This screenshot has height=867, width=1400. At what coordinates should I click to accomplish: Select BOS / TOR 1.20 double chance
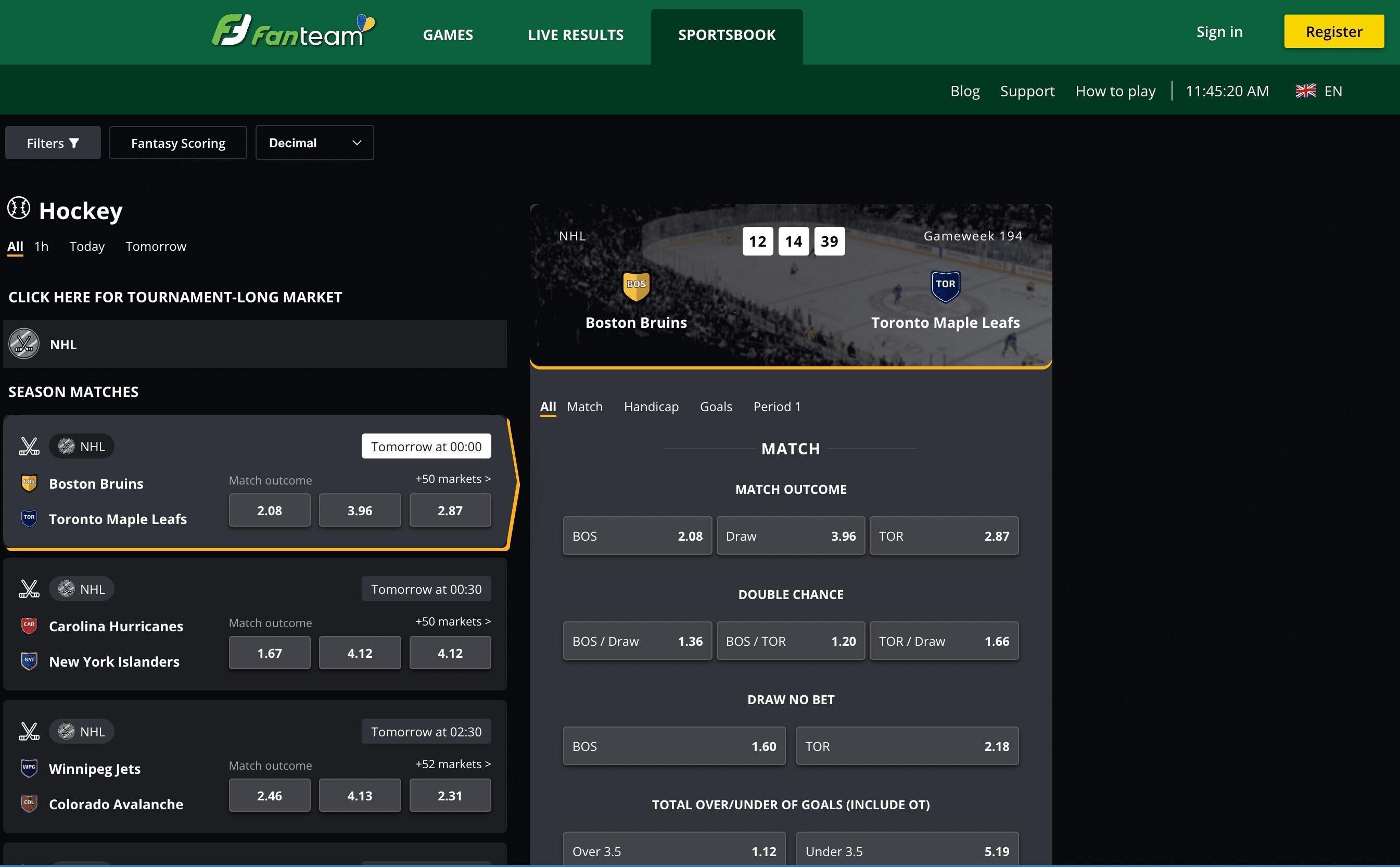coord(791,641)
